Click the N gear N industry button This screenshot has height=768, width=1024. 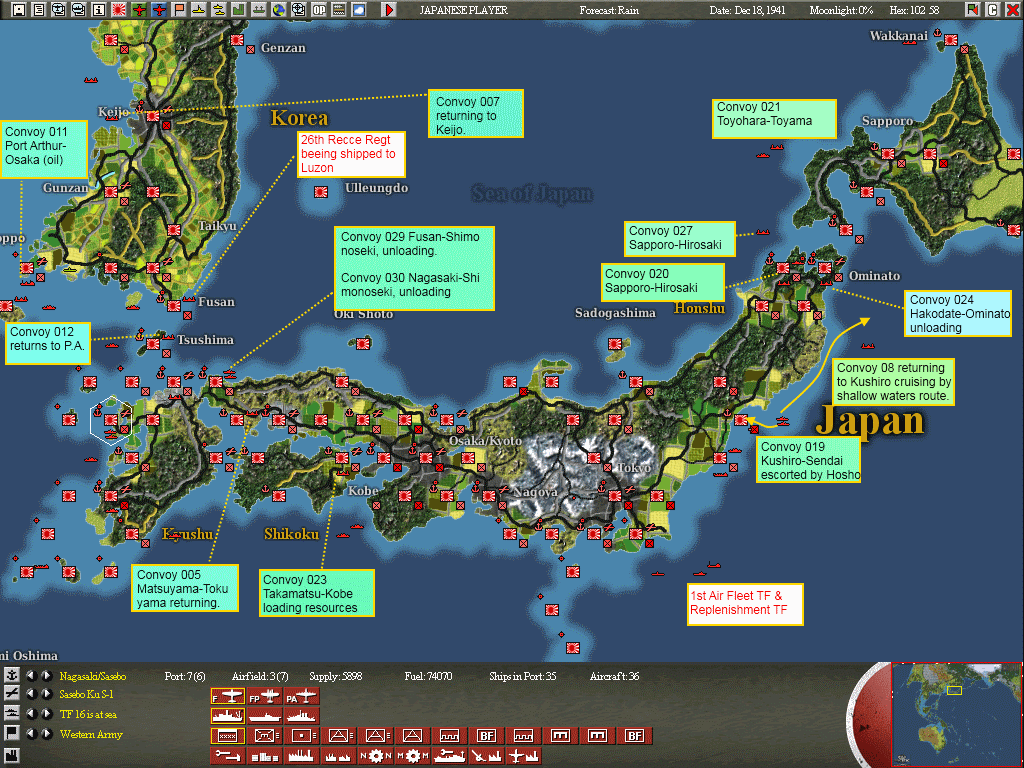point(376,756)
